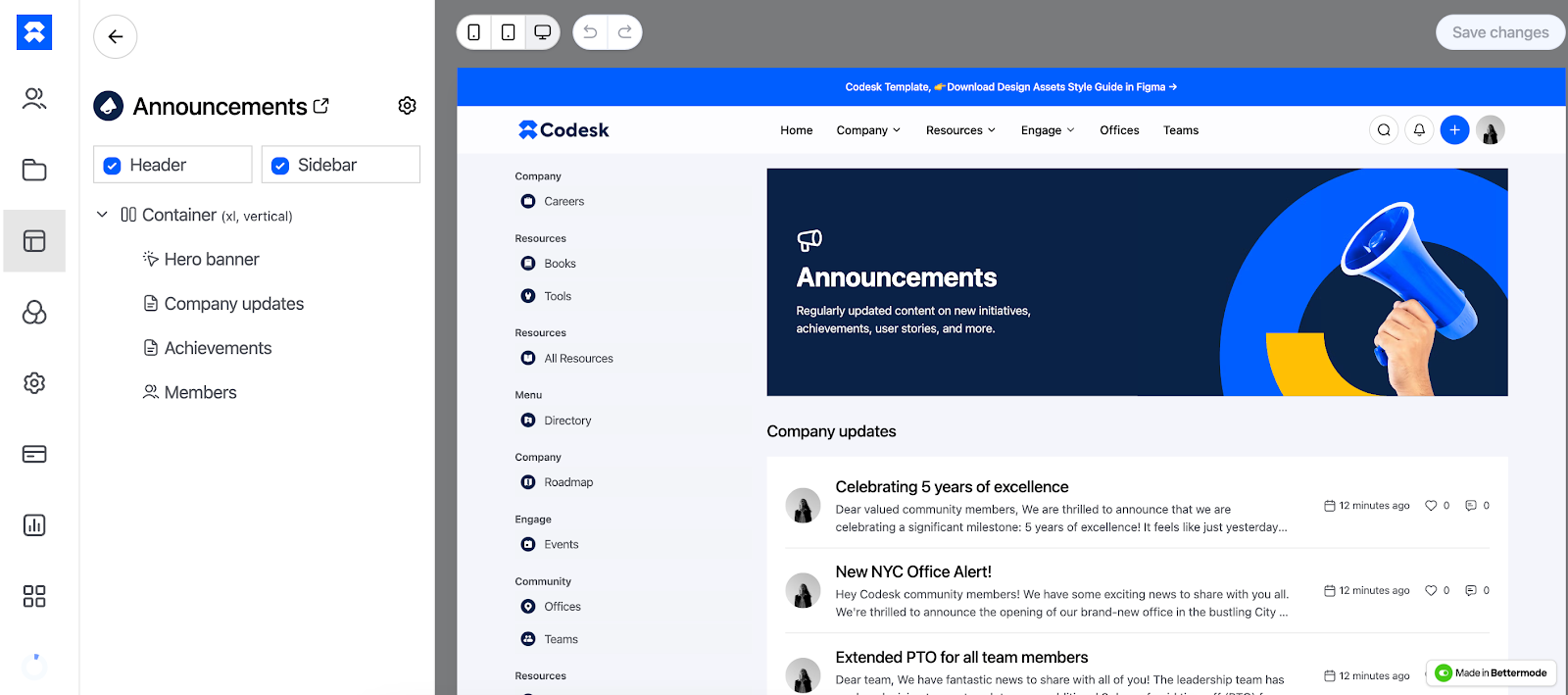The image size is (1568, 695).
Task: Click the search icon in site header
Action: pos(1384,129)
